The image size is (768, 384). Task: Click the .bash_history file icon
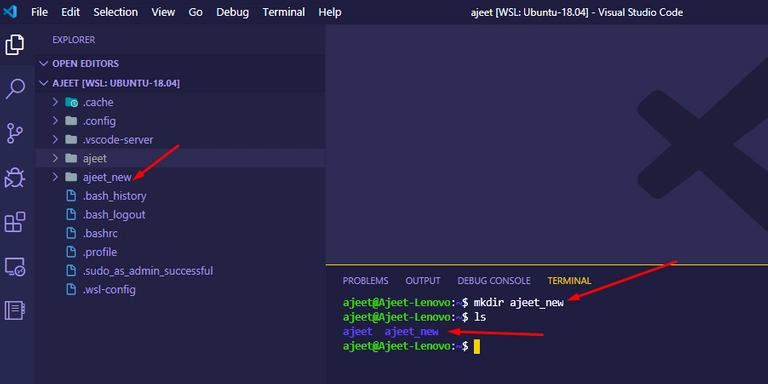click(72, 196)
